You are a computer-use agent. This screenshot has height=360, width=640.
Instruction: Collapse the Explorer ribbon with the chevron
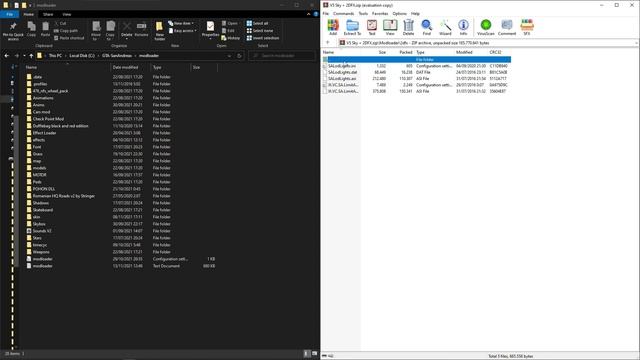pyautogui.click(x=308, y=14)
